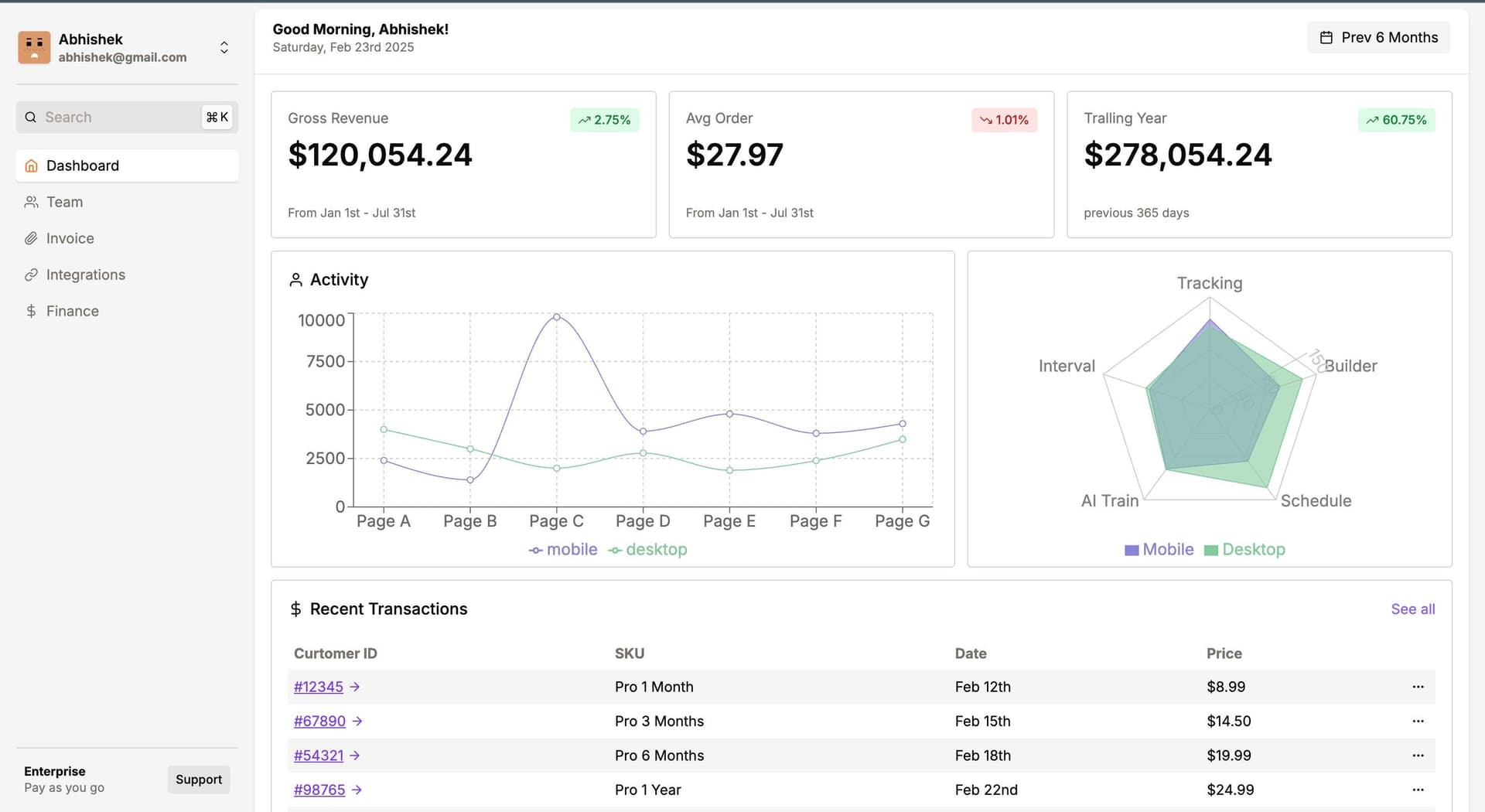Screen dimensions: 1485x812
Task: Click the purple Mobile swatch in radar legend
Action: [1132, 551]
